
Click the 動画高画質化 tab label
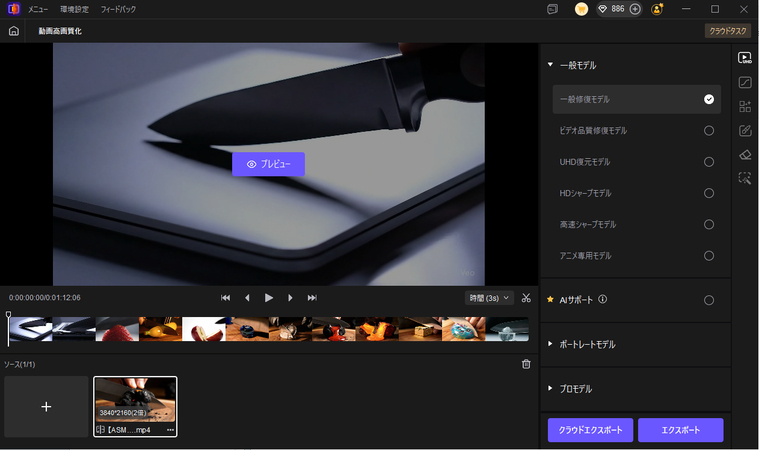(x=60, y=31)
